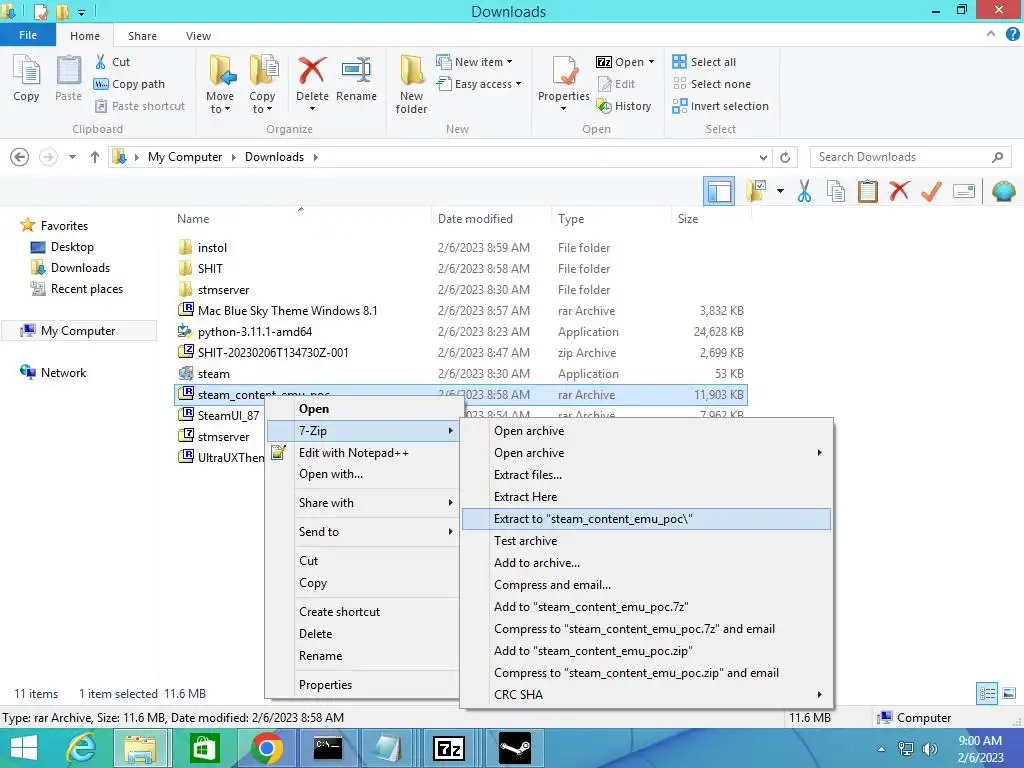1024x768 pixels.
Task: Click Invert selection in the ribbon
Action: [x=720, y=106]
